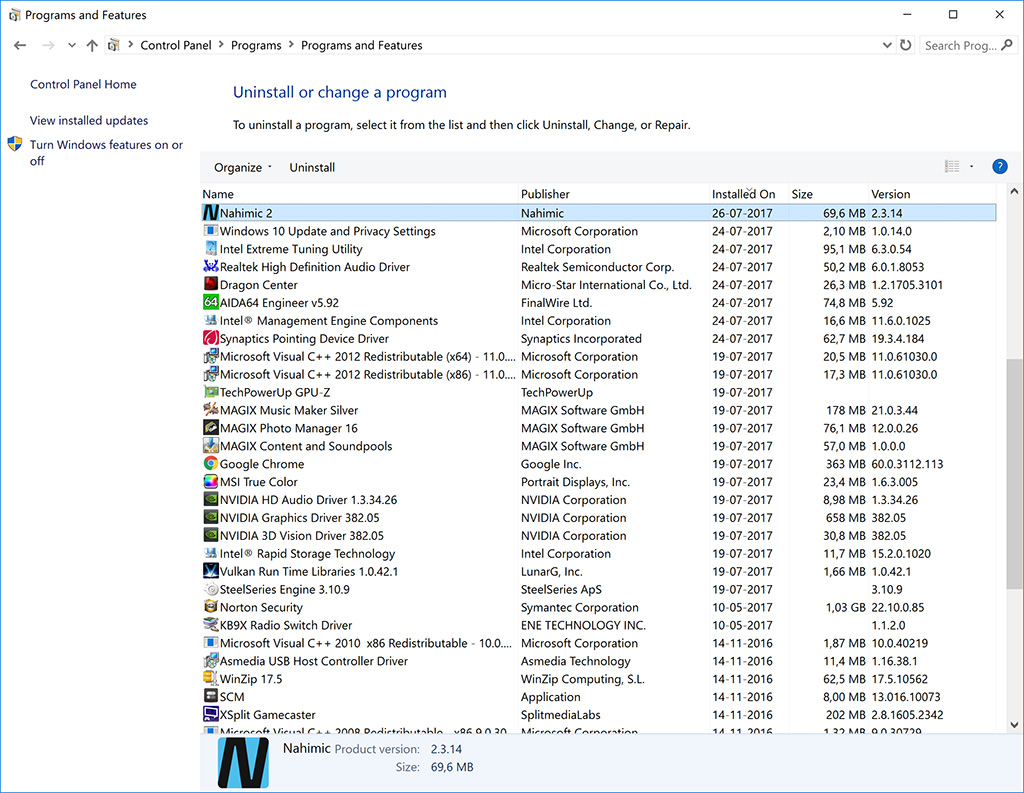Viewport: 1024px width, 793px height.
Task: Click the AIDA64 Engineer green icon
Action: 211,303
